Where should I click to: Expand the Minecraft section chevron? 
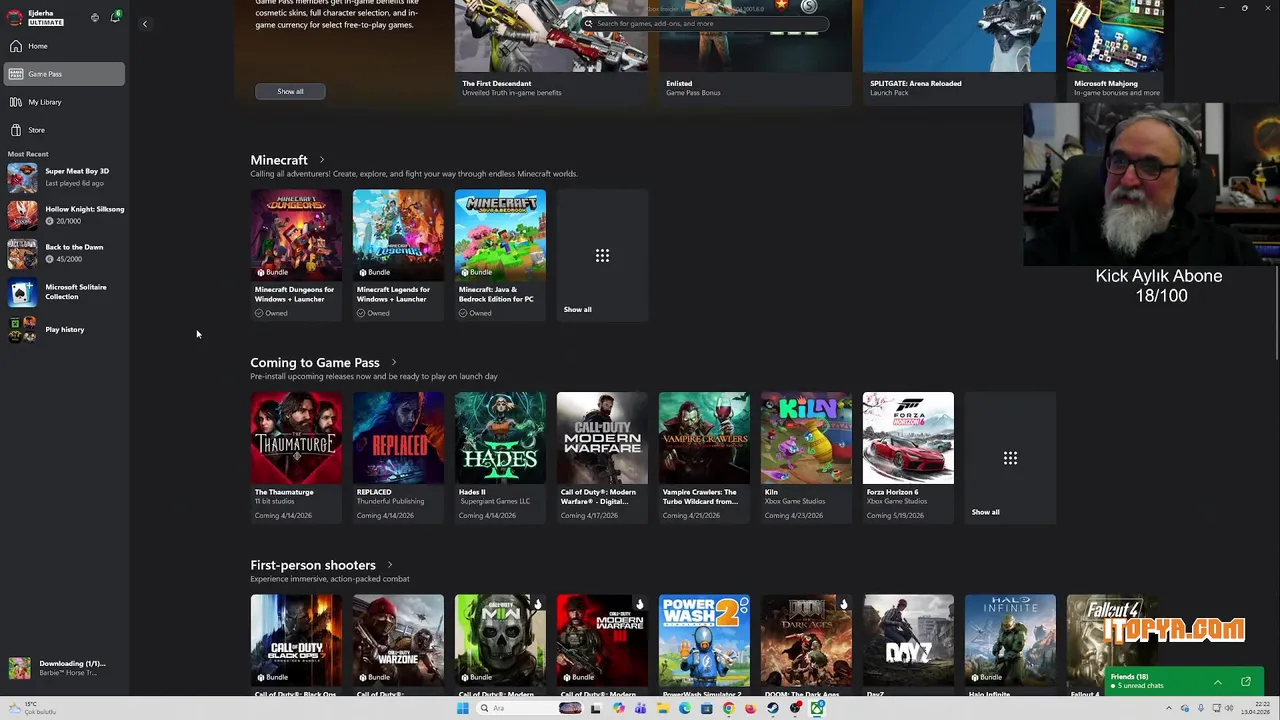click(x=322, y=160)
